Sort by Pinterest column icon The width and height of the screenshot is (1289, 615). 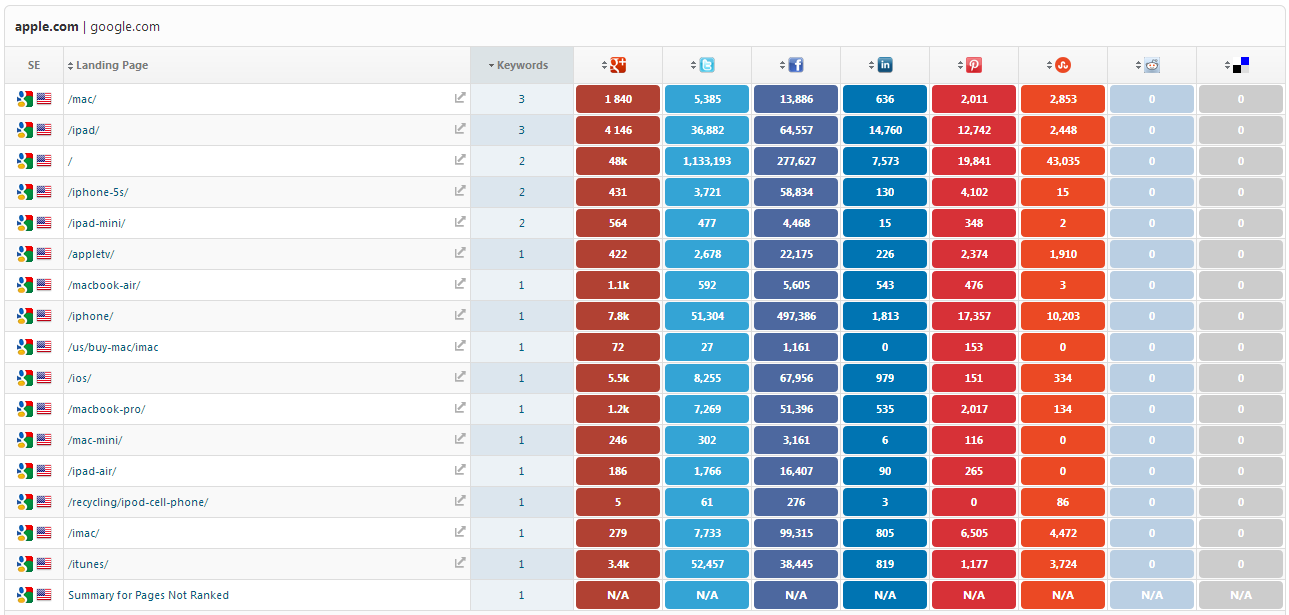pos(974,65)
